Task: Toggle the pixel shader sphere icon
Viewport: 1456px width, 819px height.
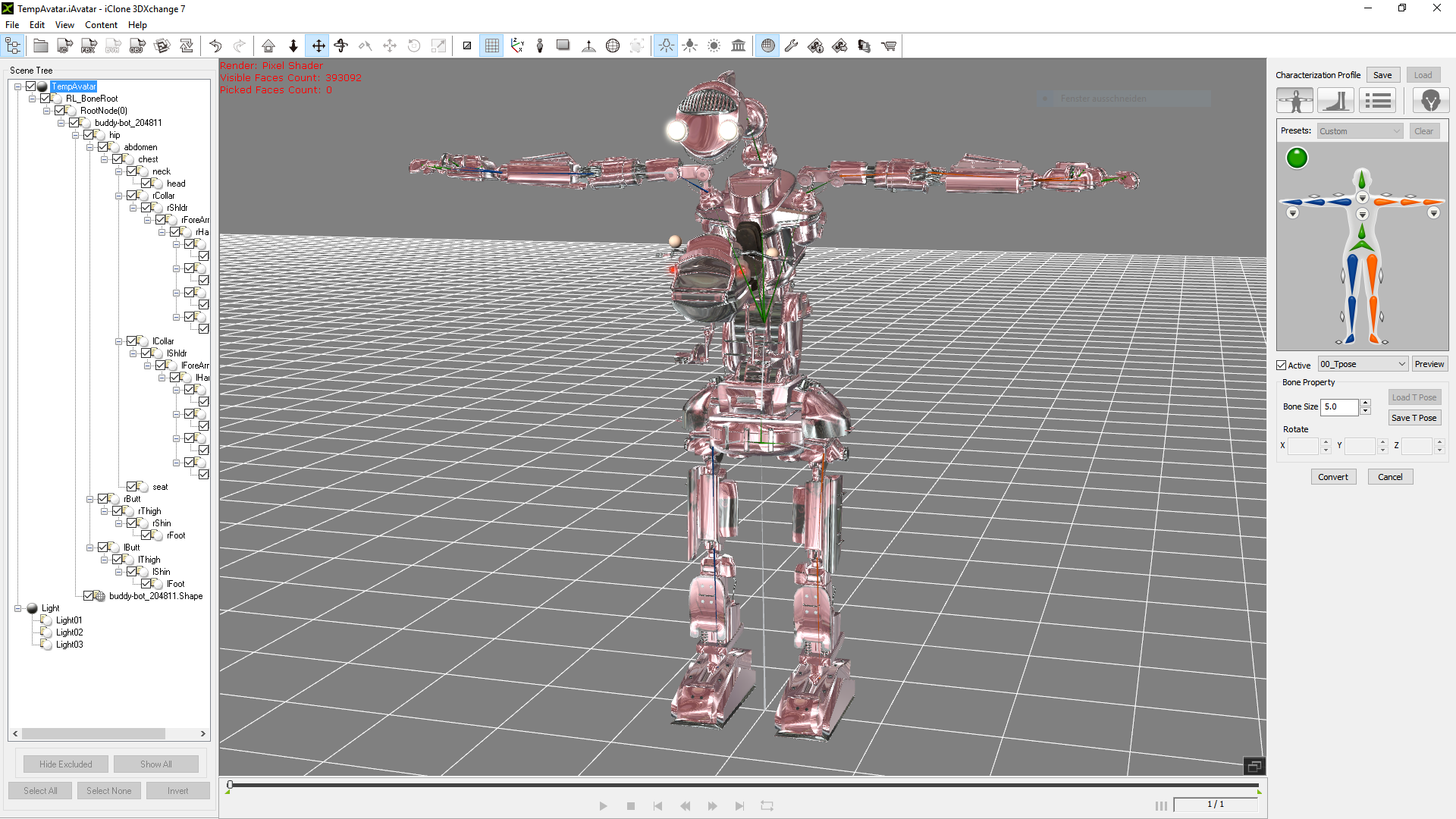Action: coord(768,46)
